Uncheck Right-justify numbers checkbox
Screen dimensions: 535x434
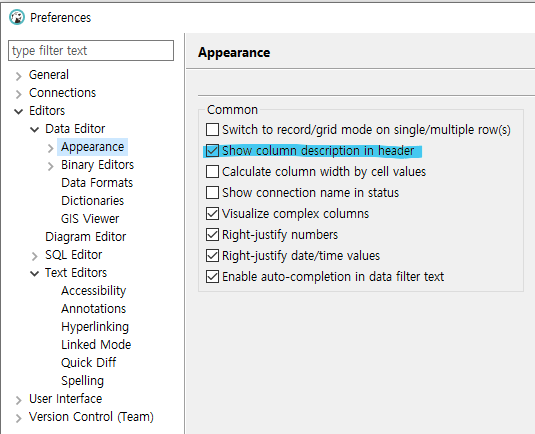click(212, 234)
